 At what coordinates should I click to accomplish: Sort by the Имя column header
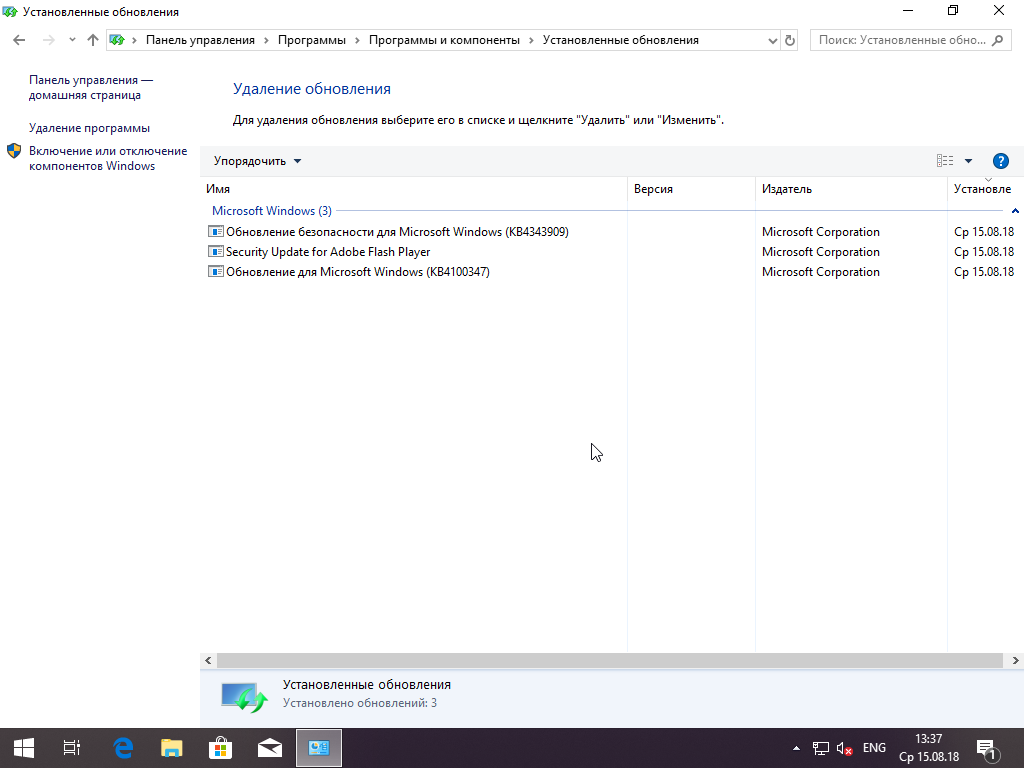coord(413,189)
